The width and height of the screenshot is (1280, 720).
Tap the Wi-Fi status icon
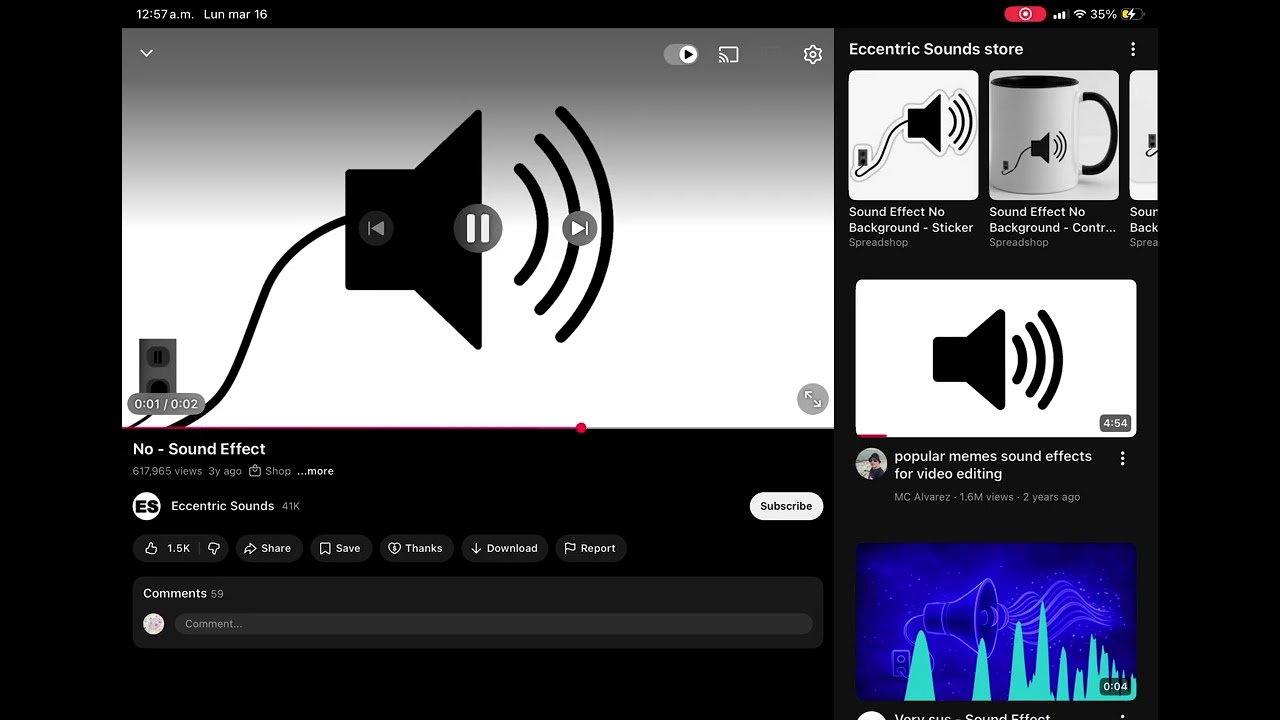[x=1079, y=14]
